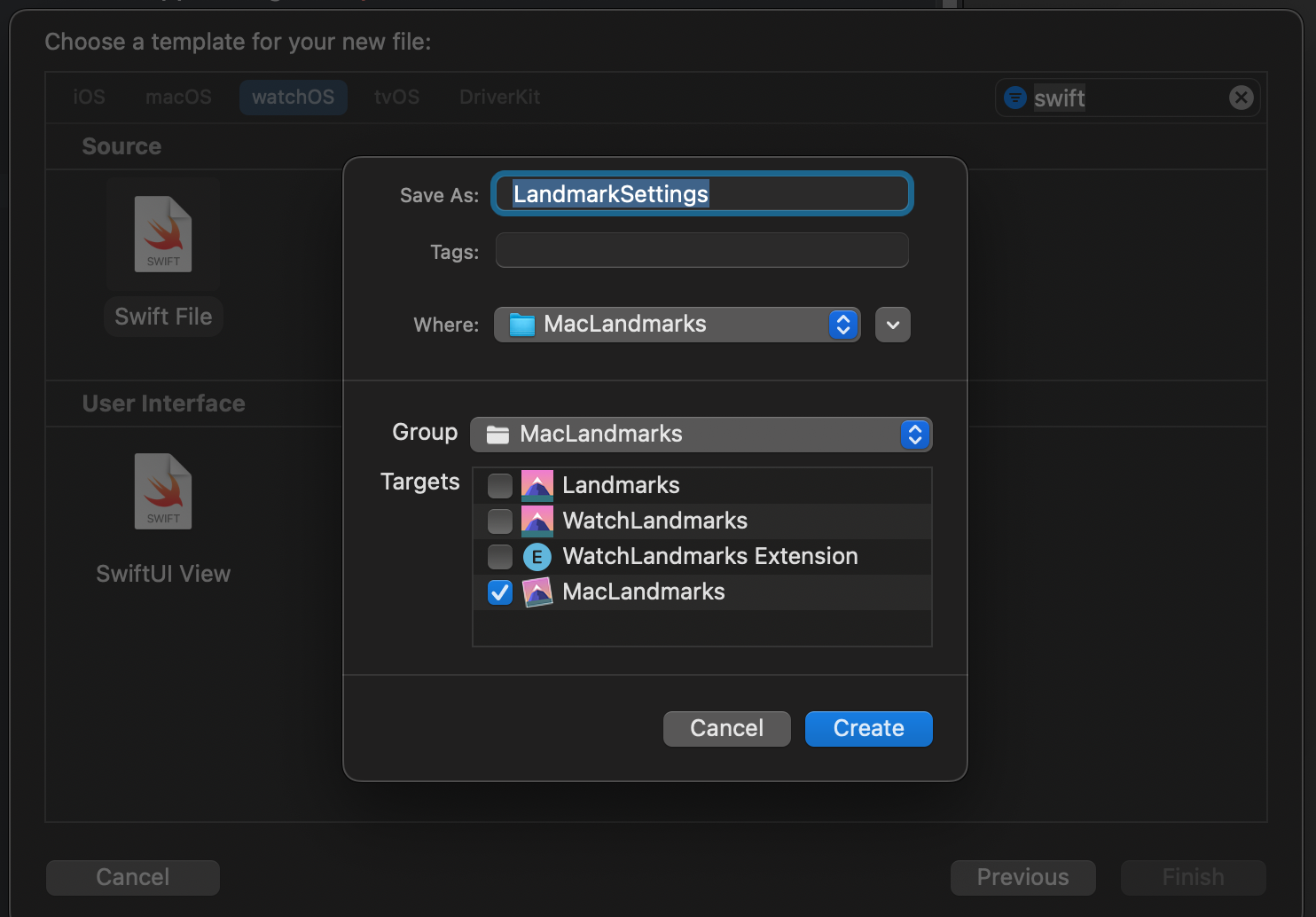Click the Landmarks target app icon
Viewport: 1316px width, 917px height.
537,485
